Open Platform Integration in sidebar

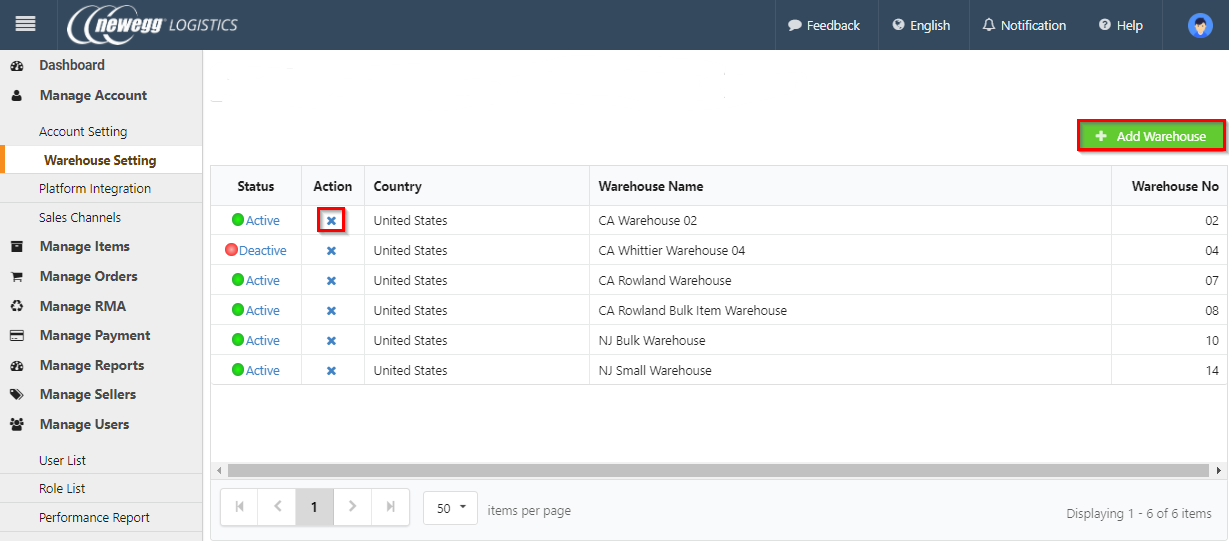[x=95, y=188]
